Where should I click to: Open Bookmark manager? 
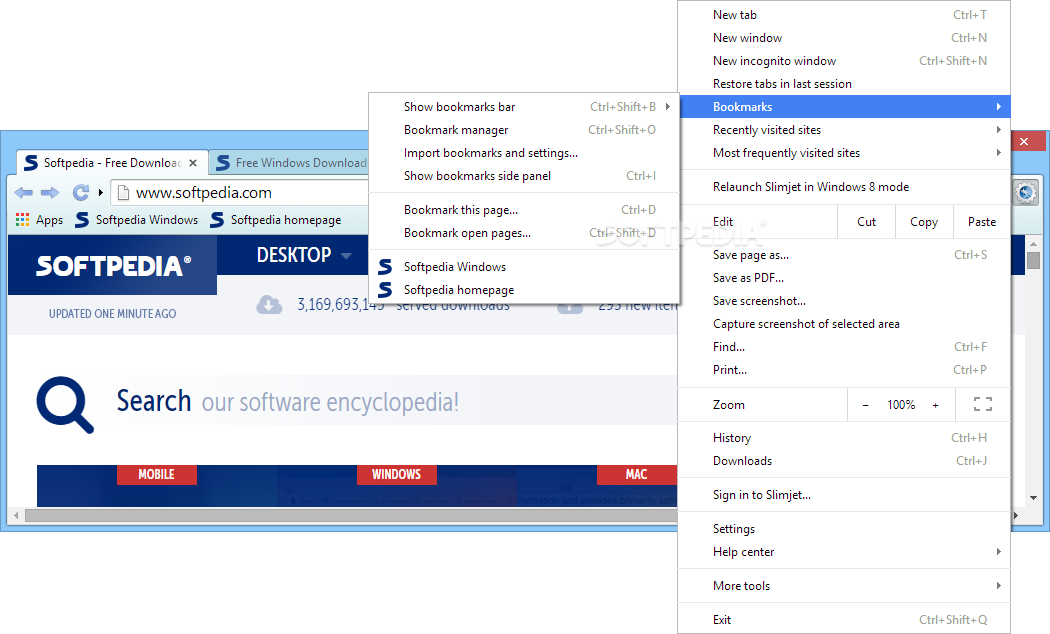pos(524,130)
